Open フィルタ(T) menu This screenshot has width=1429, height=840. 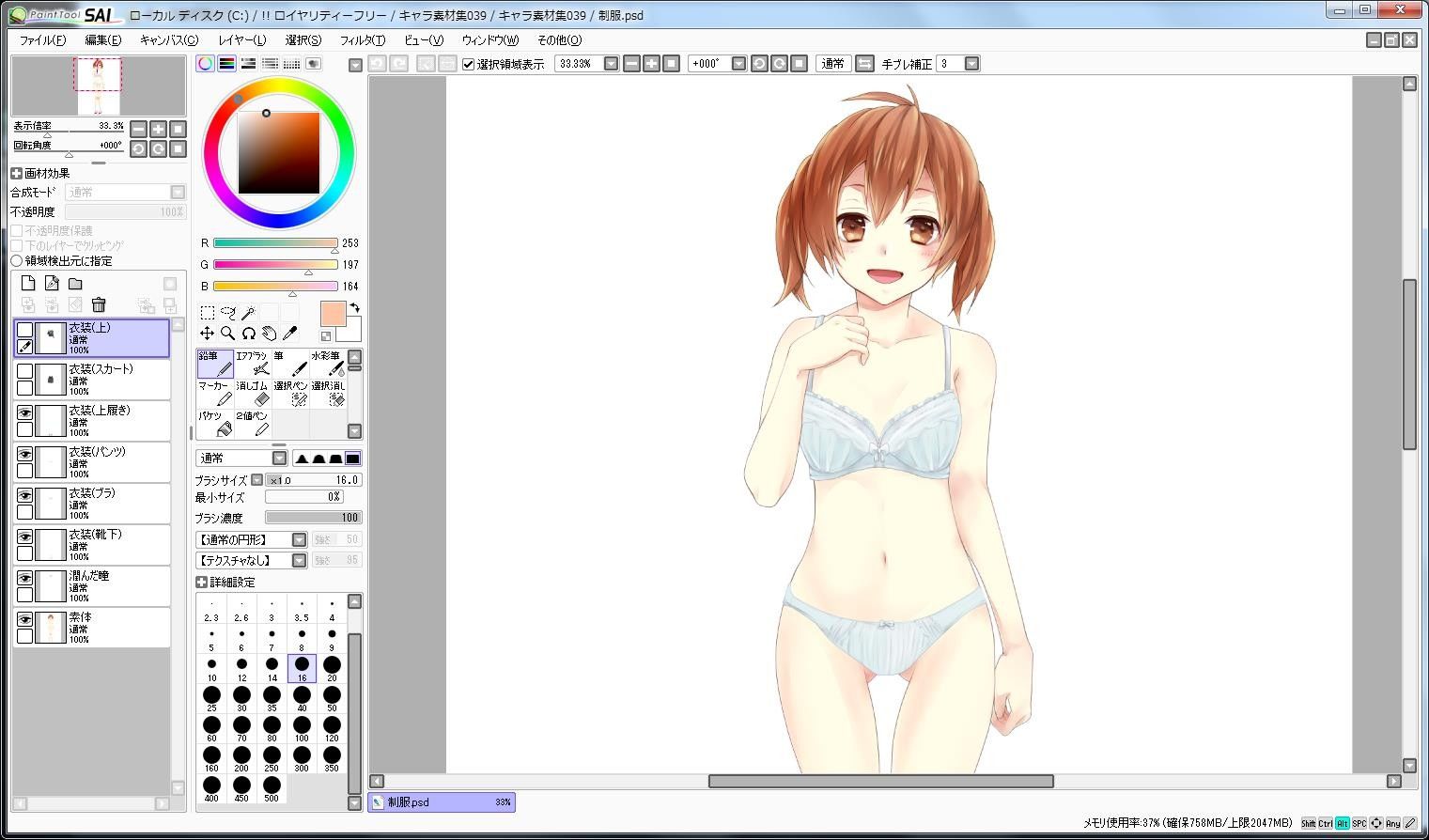pyautogui.click(x=363, y=40)
